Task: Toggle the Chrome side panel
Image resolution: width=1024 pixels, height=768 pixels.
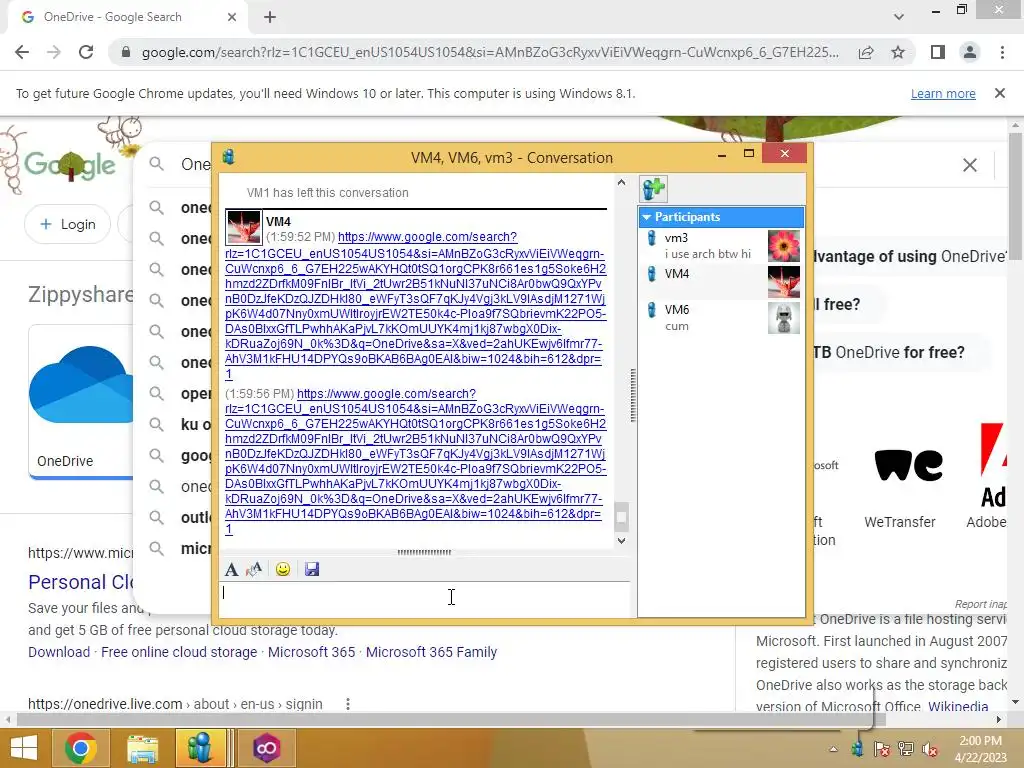Action: pyautogui.click(x=938, y=52)
